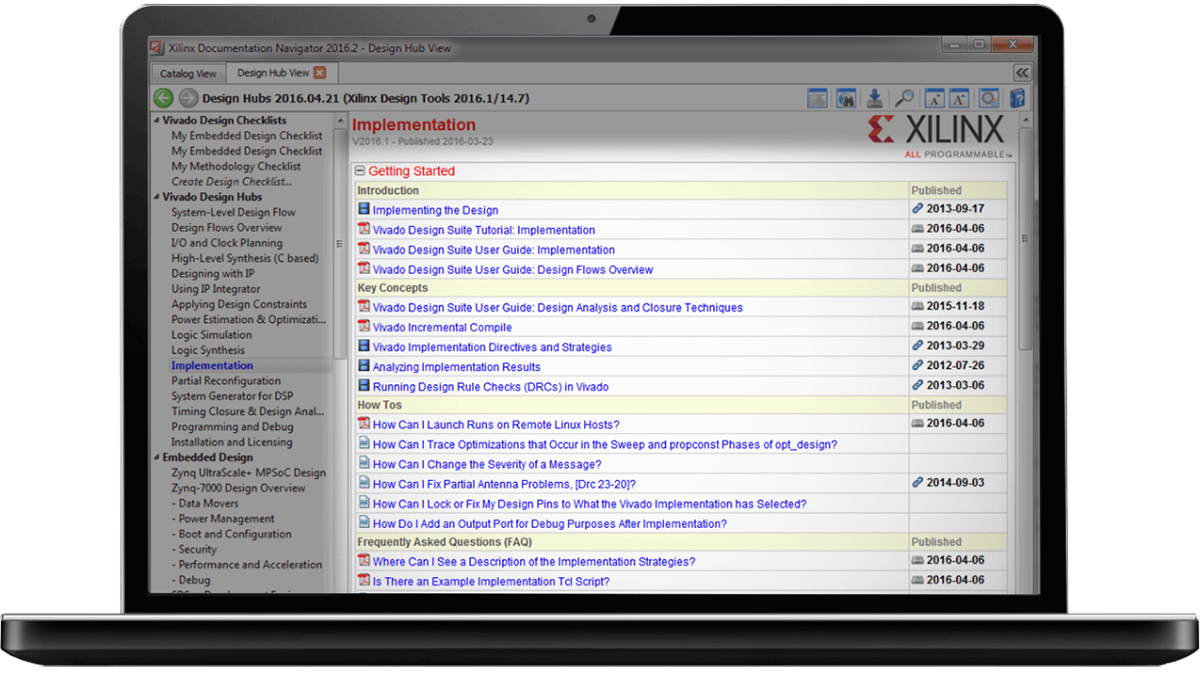Click the link icon next to 2013-09-17

pos(918,209)
